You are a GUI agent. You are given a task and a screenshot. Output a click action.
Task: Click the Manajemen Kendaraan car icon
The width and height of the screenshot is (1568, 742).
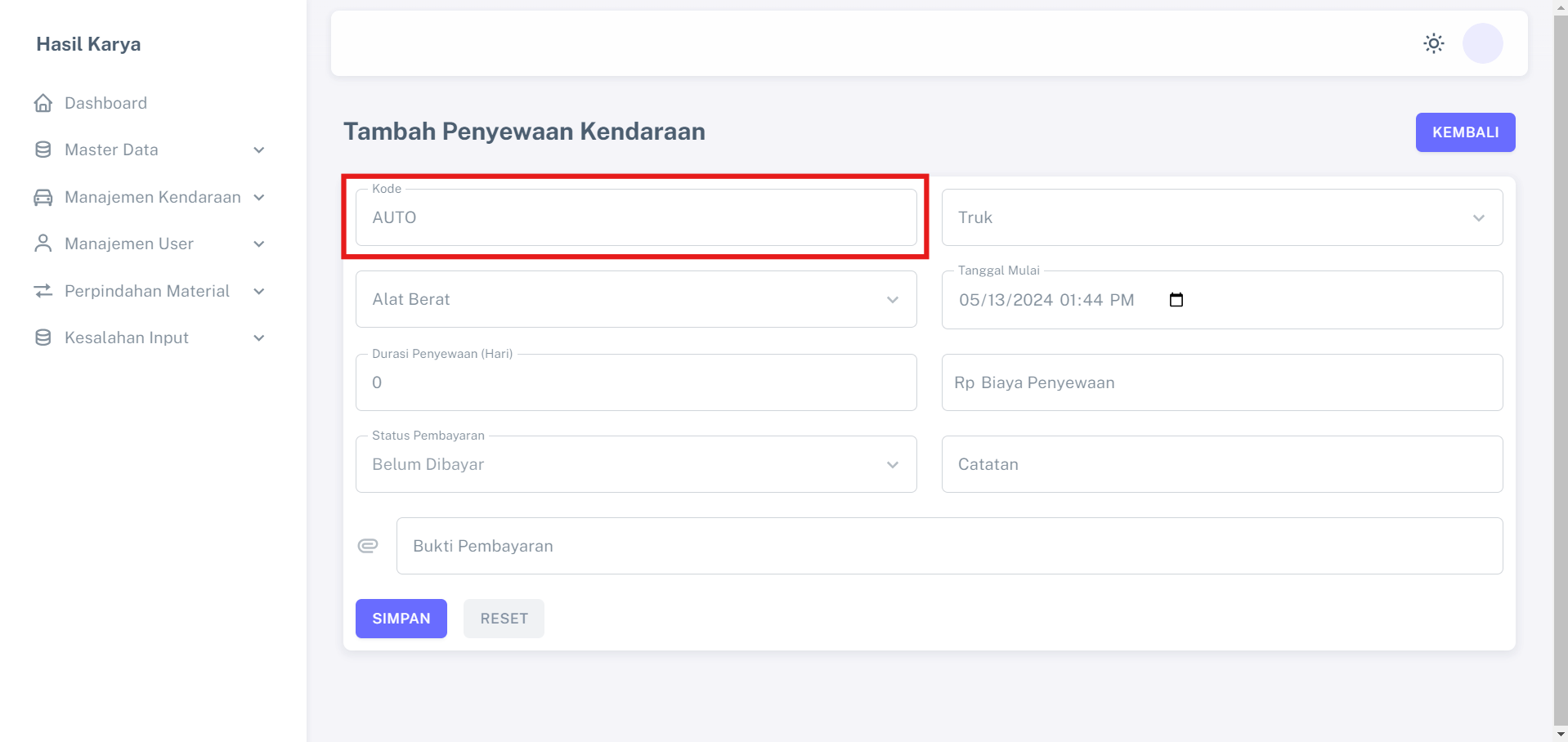43,197
